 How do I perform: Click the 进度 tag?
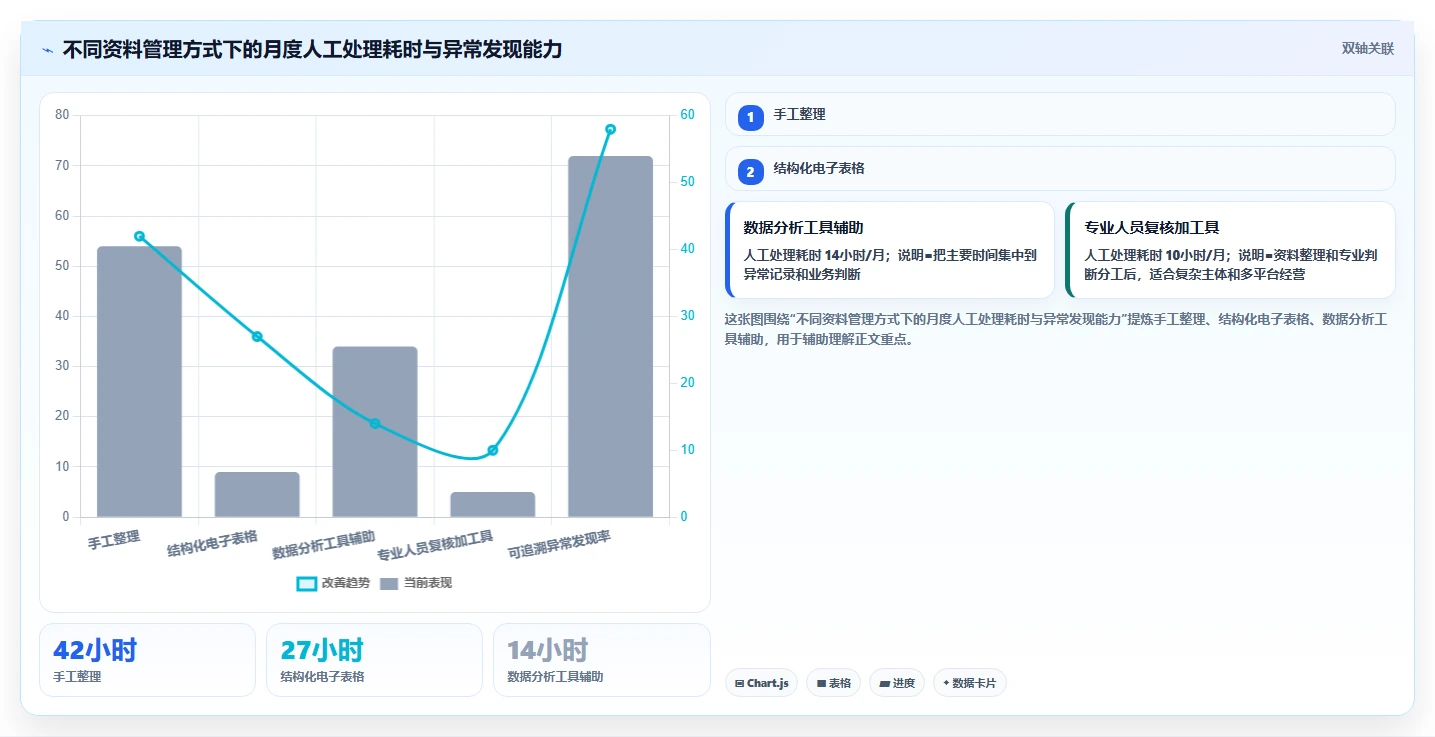(897, 683)
